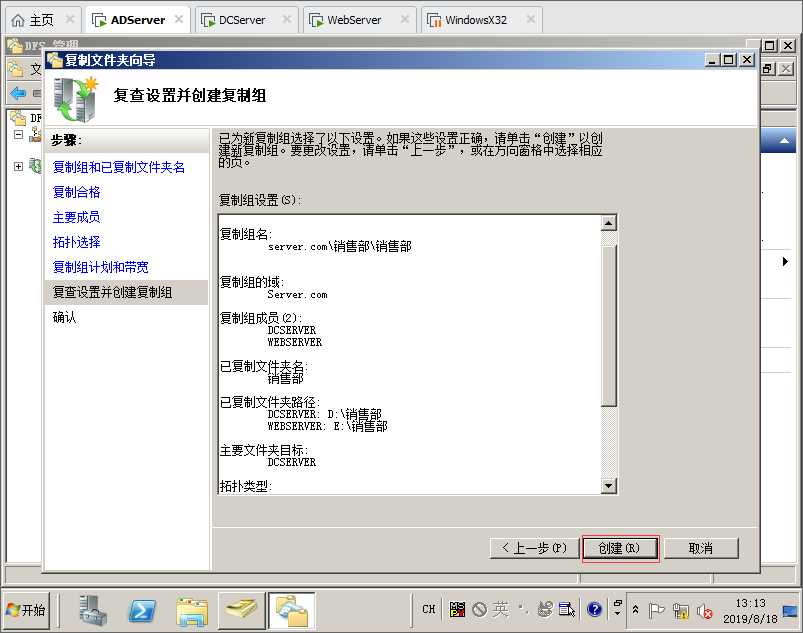Click the settings list scrollbar thumb
Screen dimensions: 803x633
[x=608, y=325]
